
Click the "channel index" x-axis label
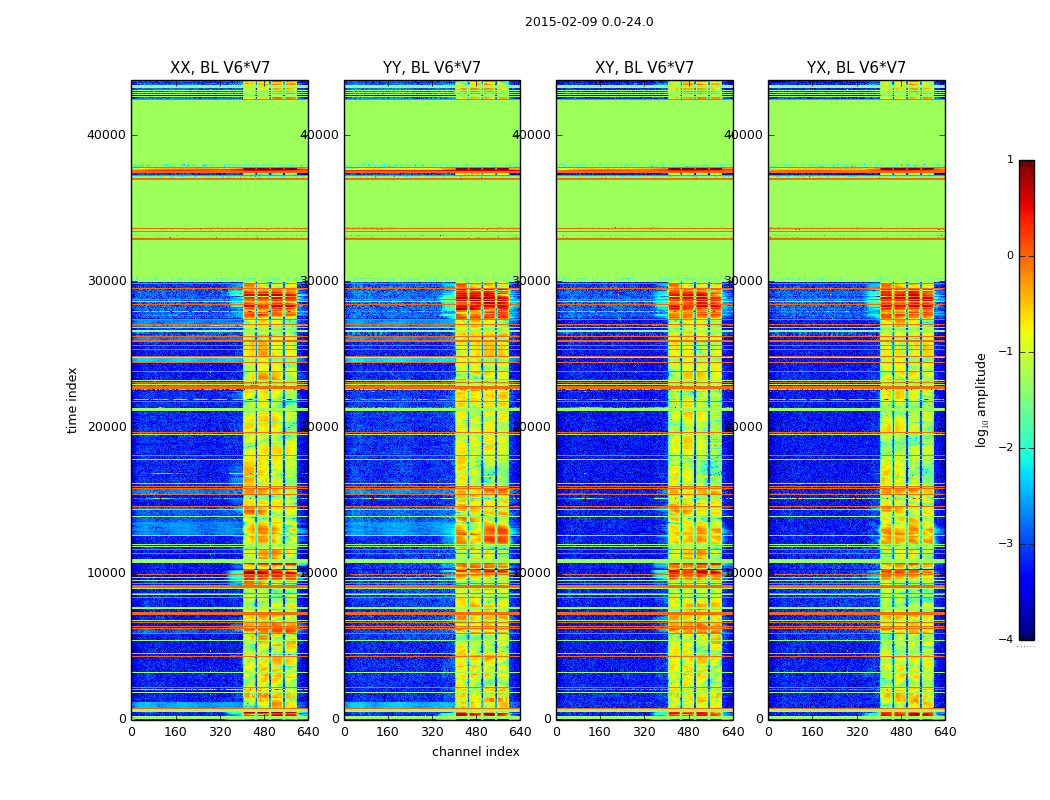(x=475, y=752)
